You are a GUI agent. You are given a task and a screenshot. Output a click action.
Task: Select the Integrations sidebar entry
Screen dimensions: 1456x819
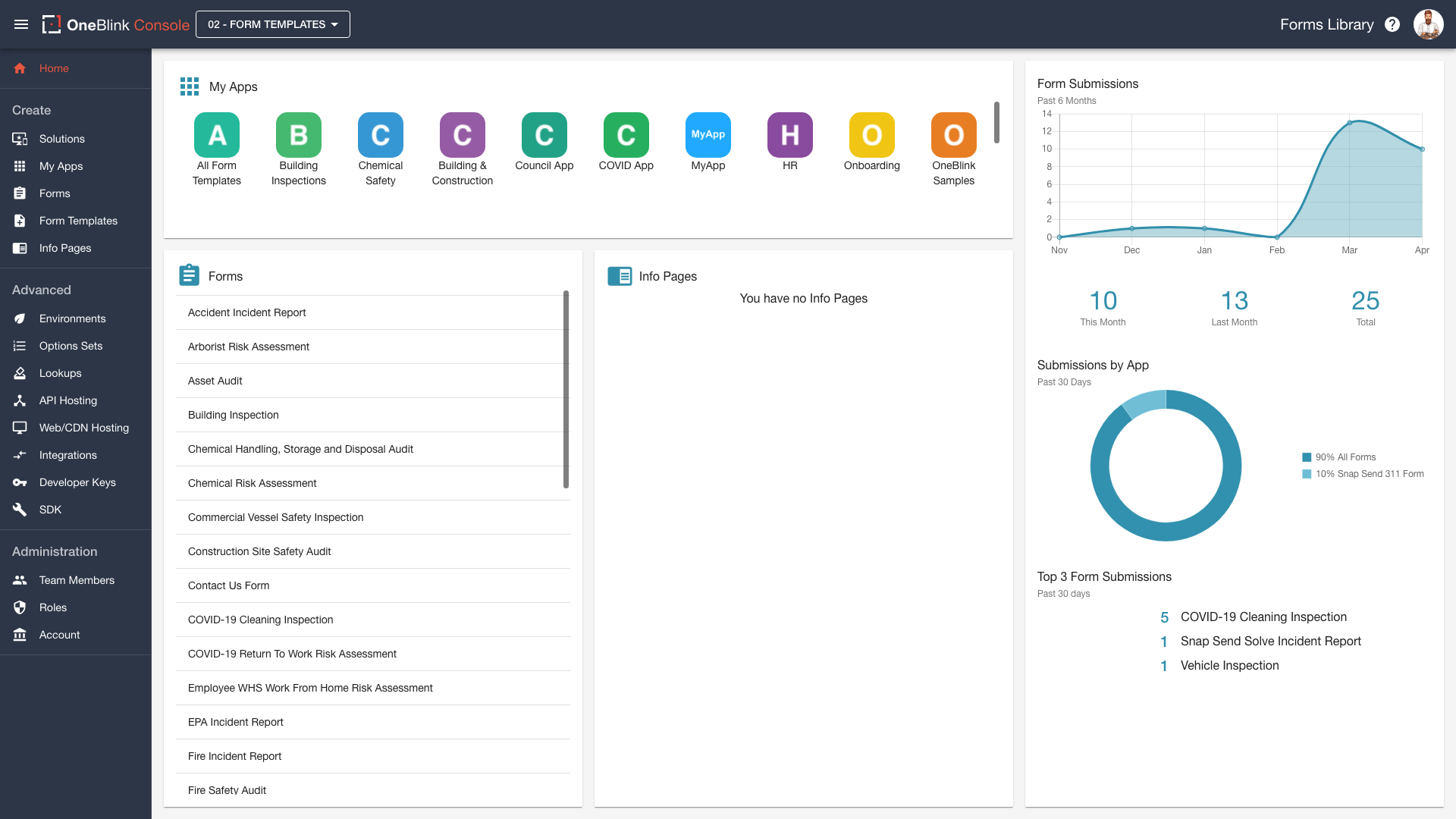pos(67,455)
